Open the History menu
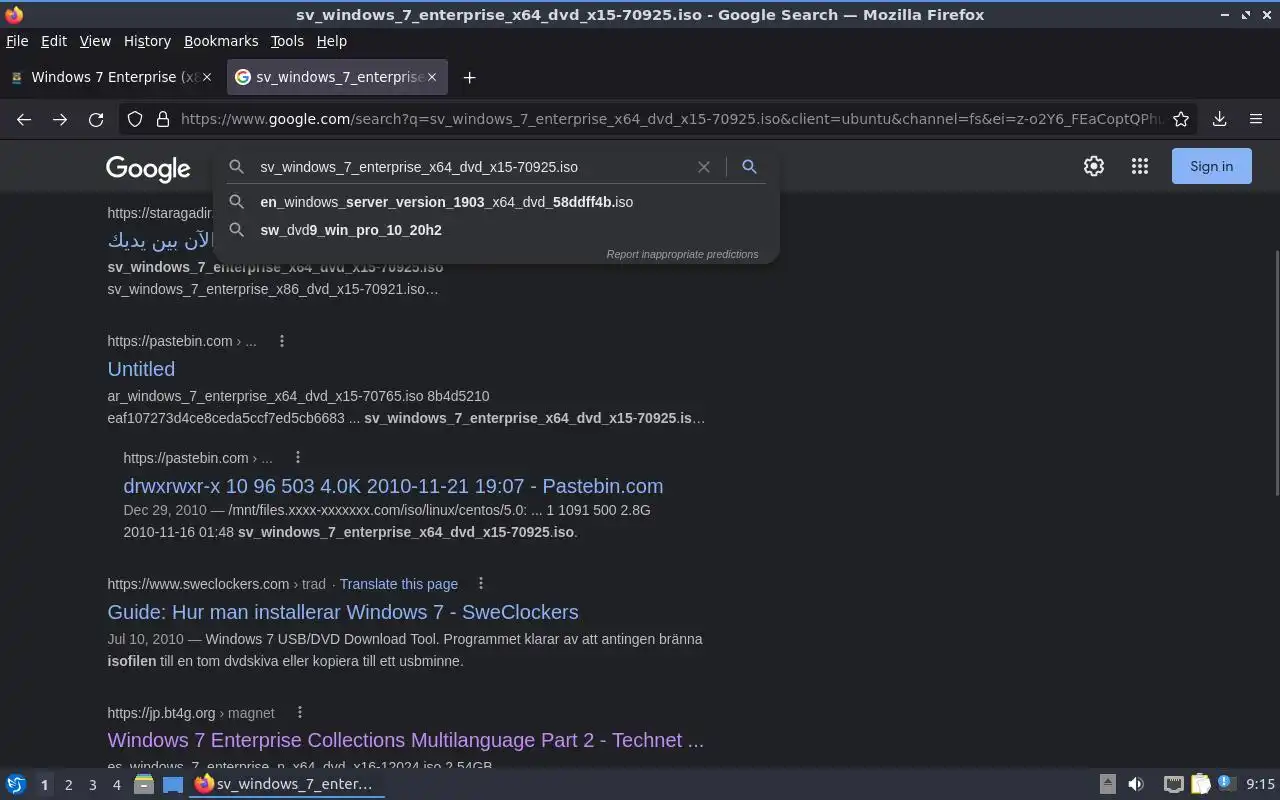The image size is (1280, 800). click(x=147, y=41)
